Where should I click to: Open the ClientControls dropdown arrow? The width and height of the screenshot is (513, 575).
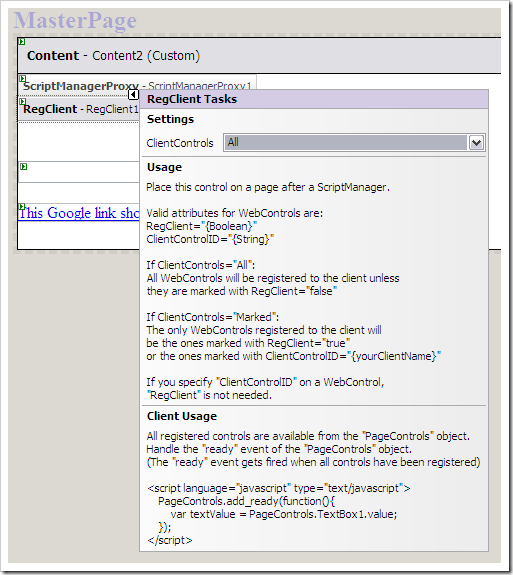[476, 143]
